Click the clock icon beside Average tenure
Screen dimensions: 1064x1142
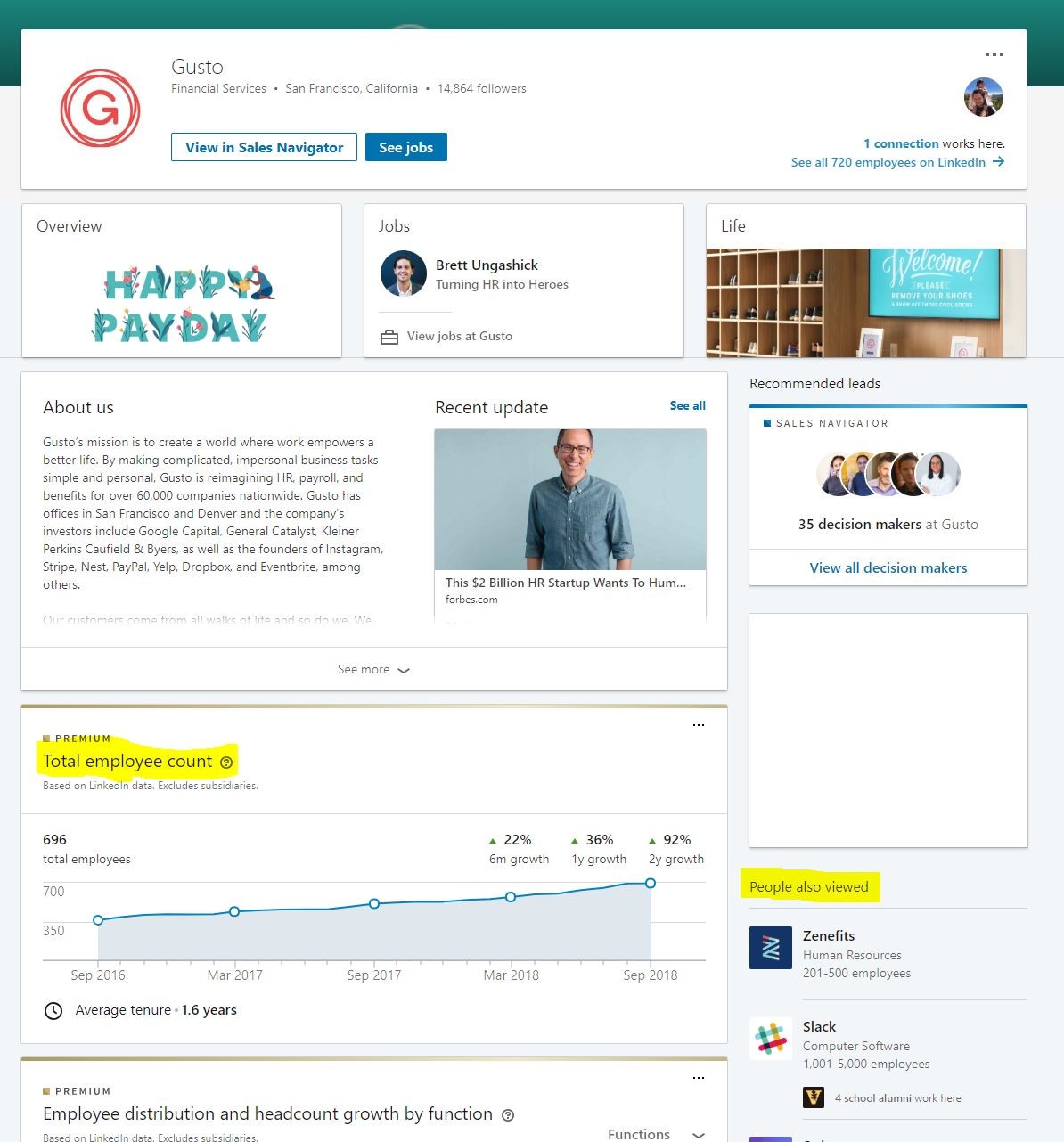[x=53, y=1011]
